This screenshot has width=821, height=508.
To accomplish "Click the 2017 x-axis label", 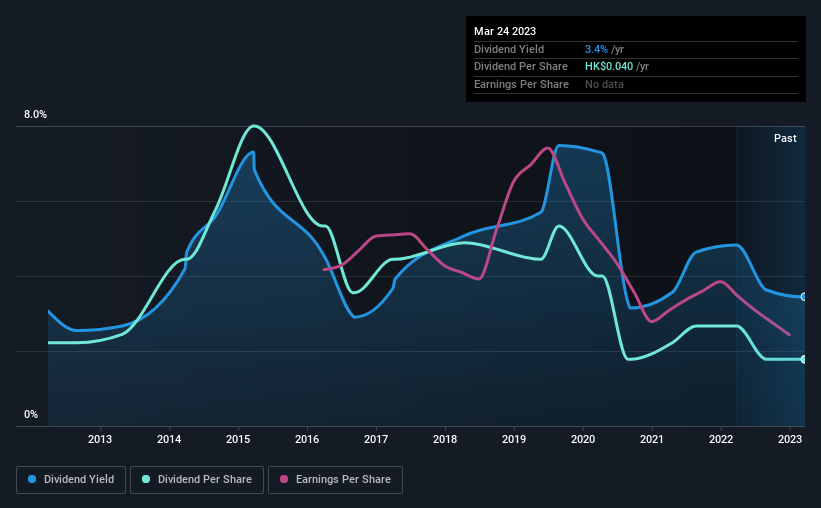I will point(376,439).
